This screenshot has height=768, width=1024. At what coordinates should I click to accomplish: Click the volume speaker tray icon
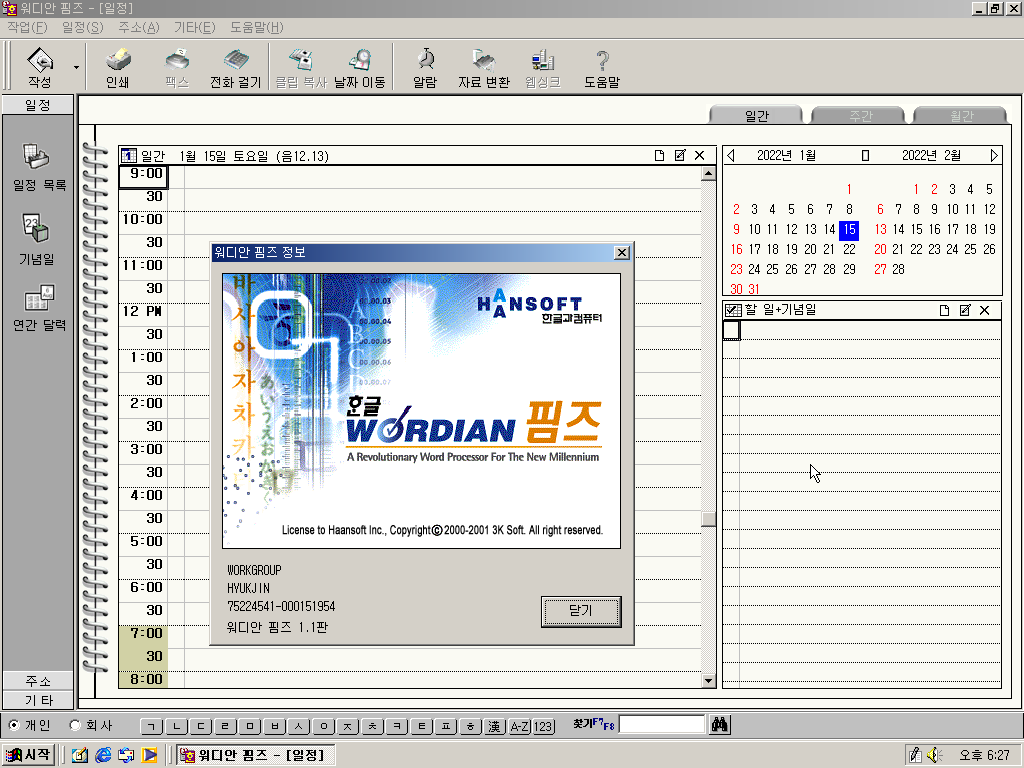pos(934,756)
